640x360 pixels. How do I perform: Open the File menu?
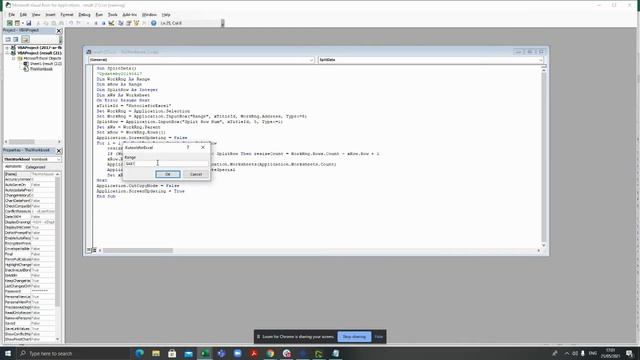[11, 15]
